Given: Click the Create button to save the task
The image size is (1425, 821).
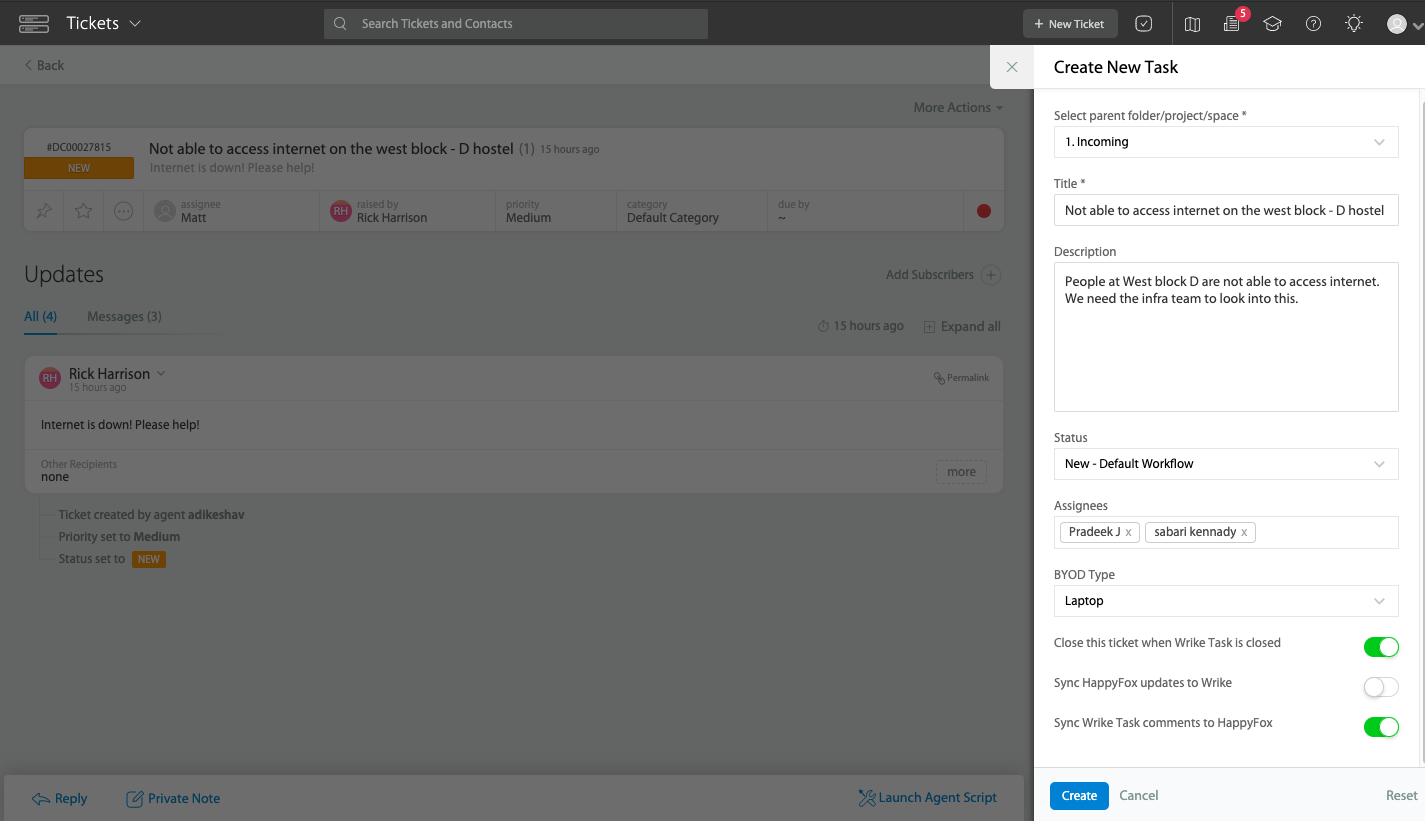Looking at the screenshot, I should [x=1079, y=795].
